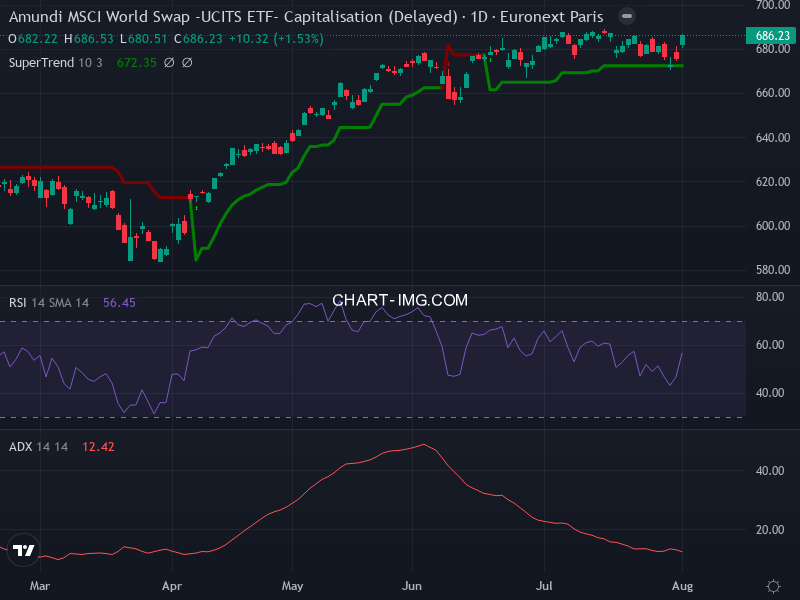
Task: Click the change value +10.32 (+1.53%)
Action: coord(277,39)
